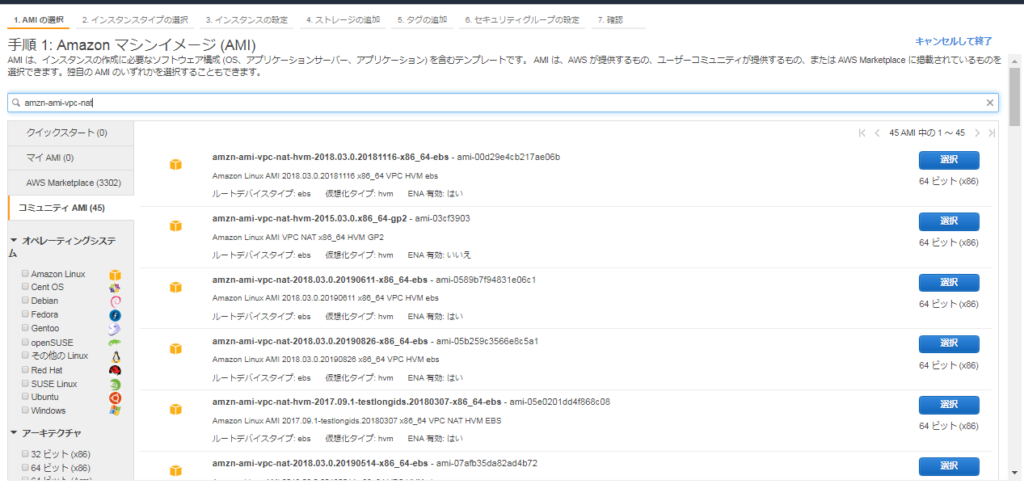Image resolution: width=1024 pixels, height=501 pixels.
Task: Check the openSUSE filter
Action: (x=25, y=342)
